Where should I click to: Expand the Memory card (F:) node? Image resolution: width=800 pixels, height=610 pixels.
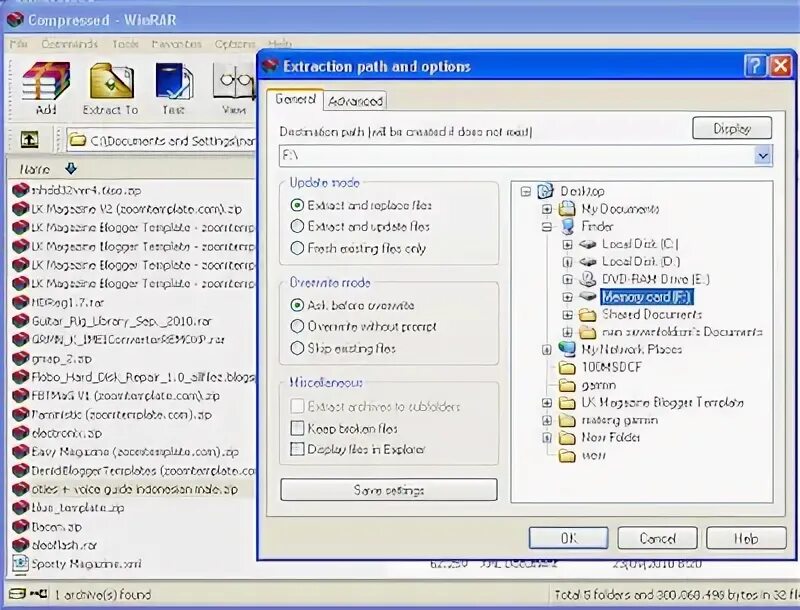[567, 297]
